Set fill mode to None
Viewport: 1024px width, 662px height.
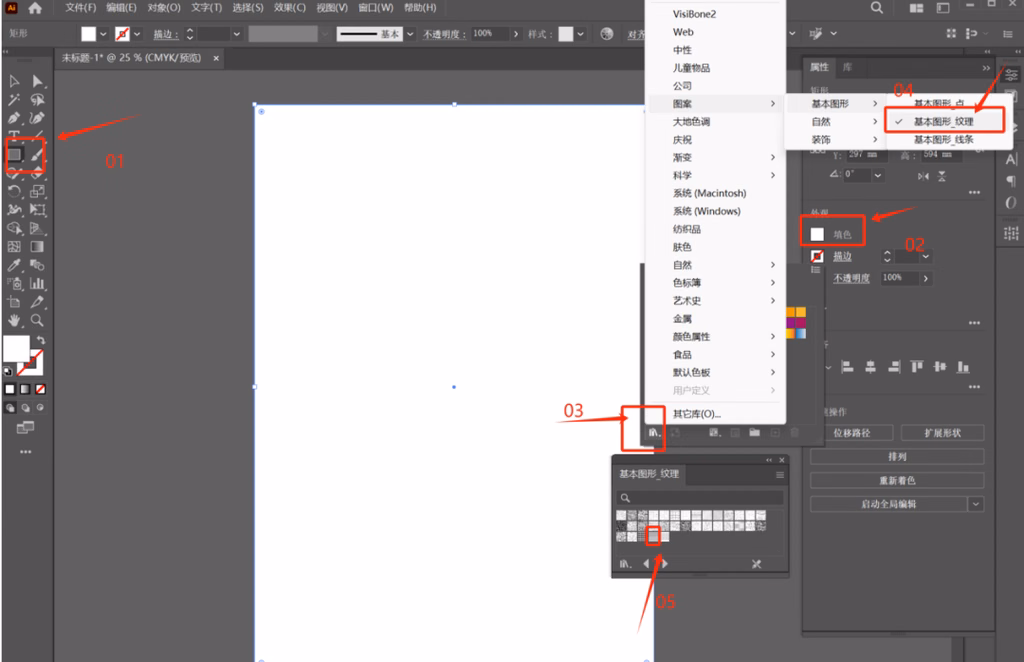coord(40,389)
